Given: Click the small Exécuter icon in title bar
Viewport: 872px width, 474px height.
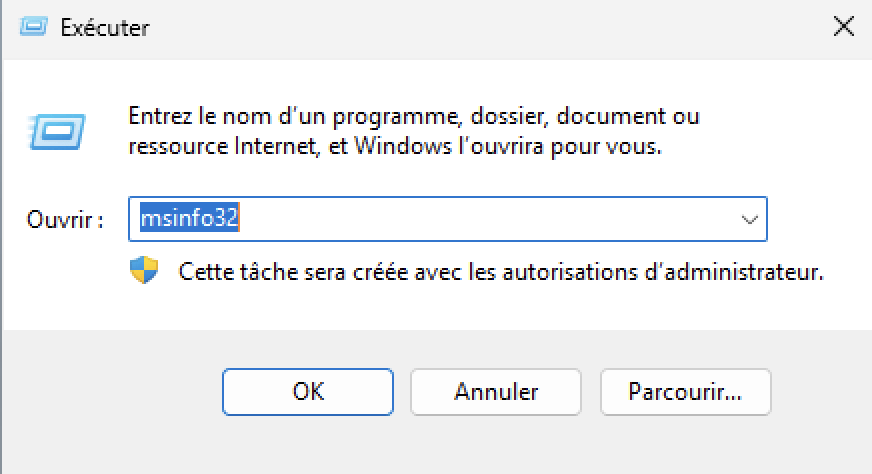Looking at the screenshot, I should pos(33,27).
